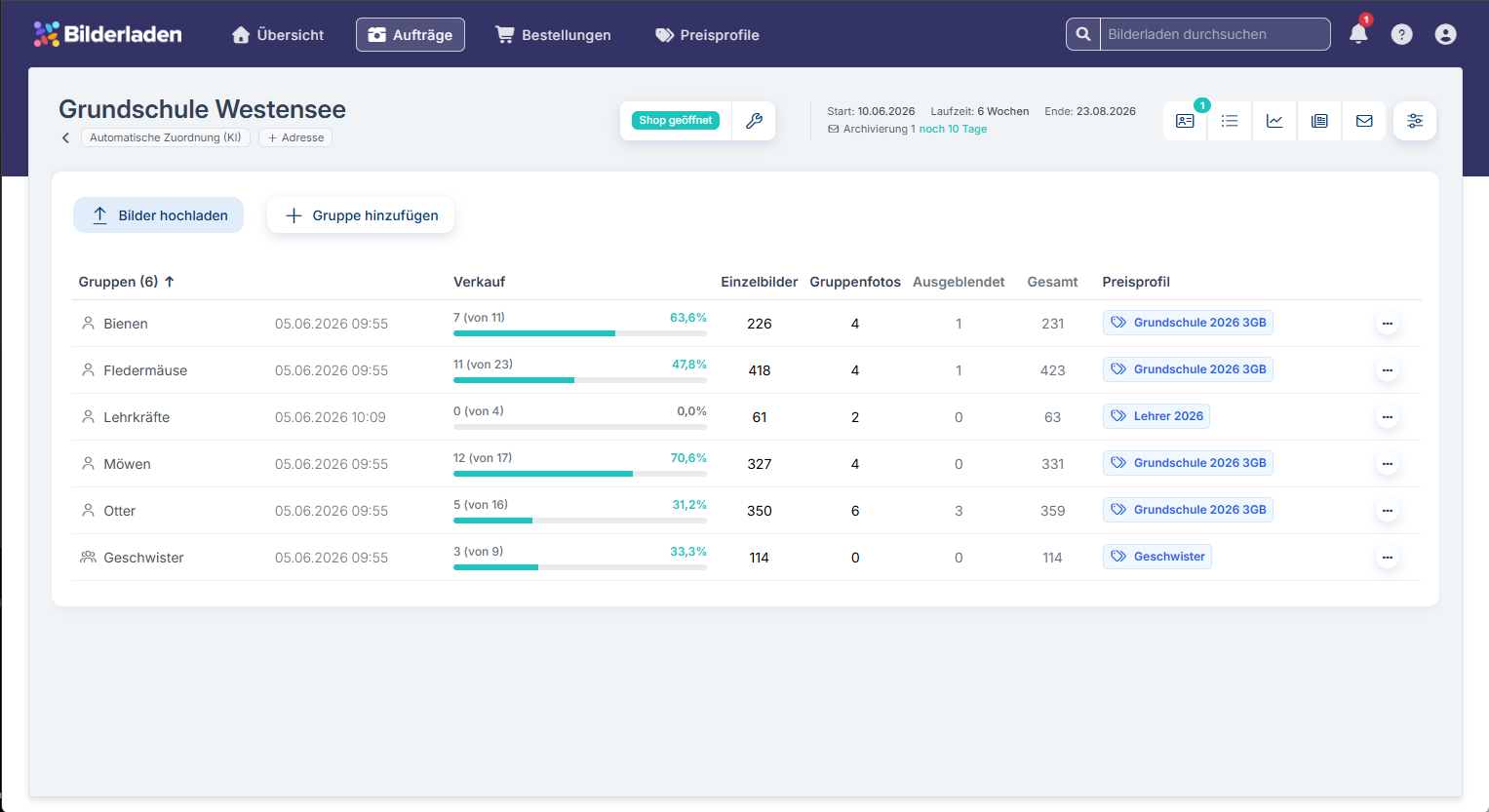The width and height of the screenshot is (1489, 812).
Task: Click the help question mark icon
Action: coord(1401,34)
